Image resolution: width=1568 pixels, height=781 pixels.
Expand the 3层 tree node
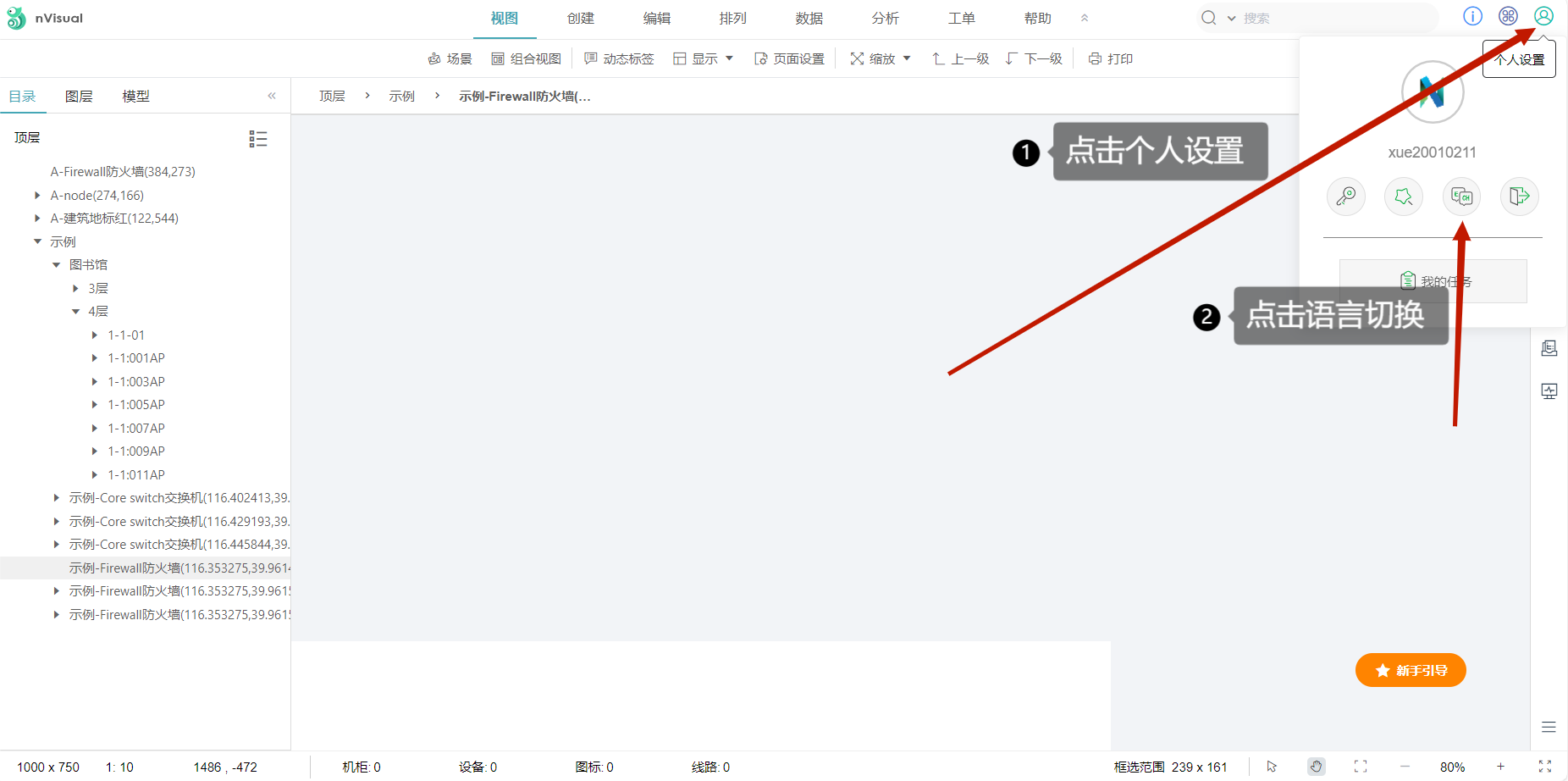75,289
